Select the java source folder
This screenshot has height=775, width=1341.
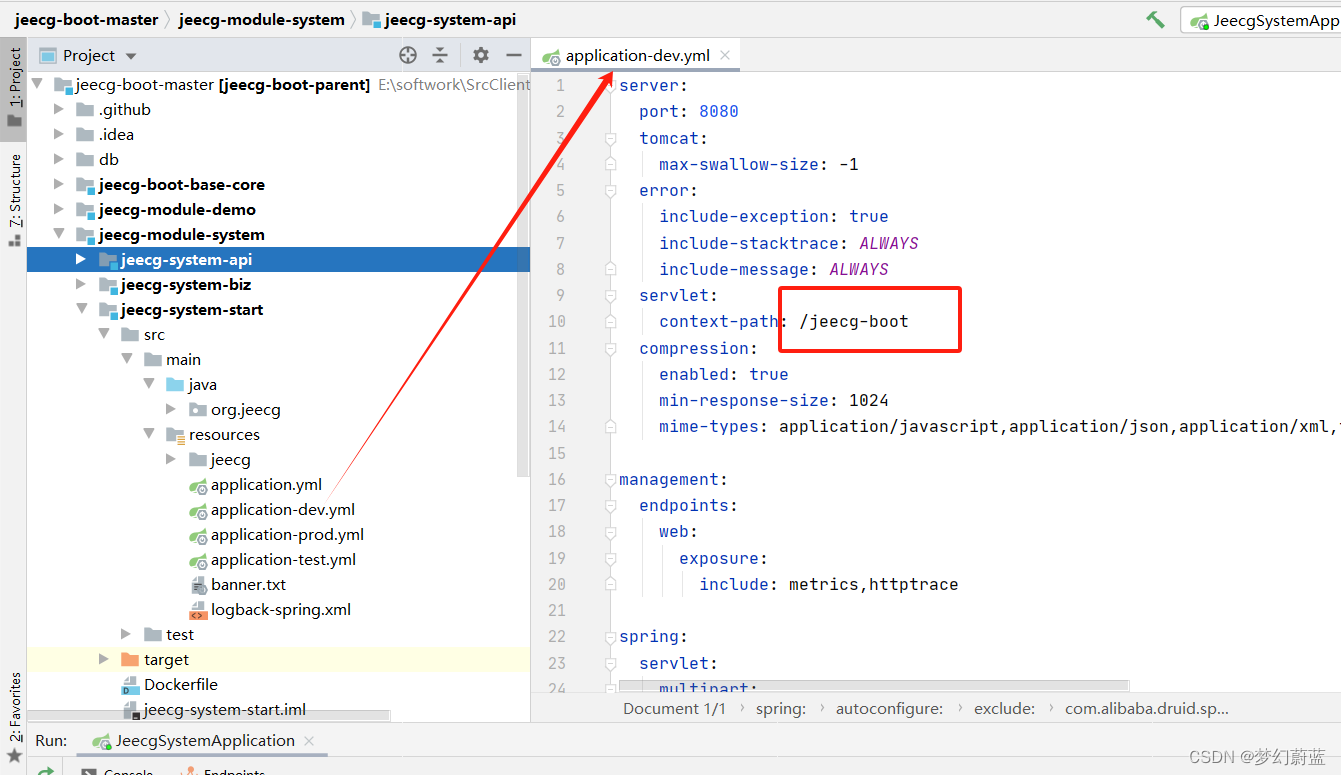point(202,384)
